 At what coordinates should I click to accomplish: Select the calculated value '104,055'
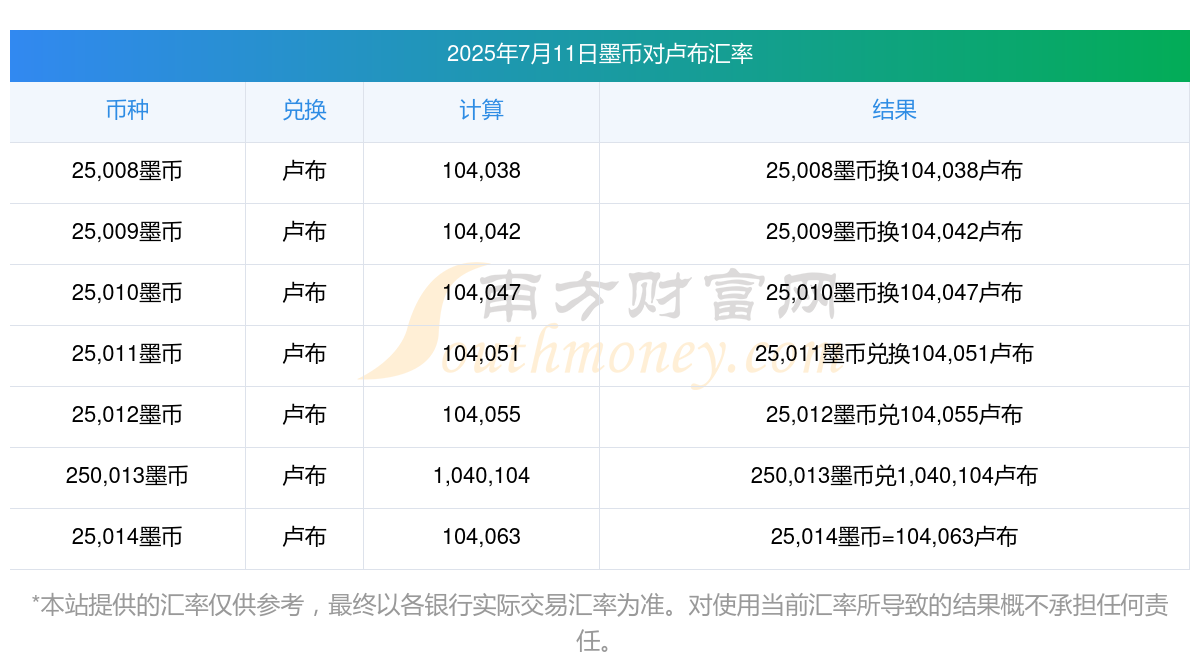481,415
